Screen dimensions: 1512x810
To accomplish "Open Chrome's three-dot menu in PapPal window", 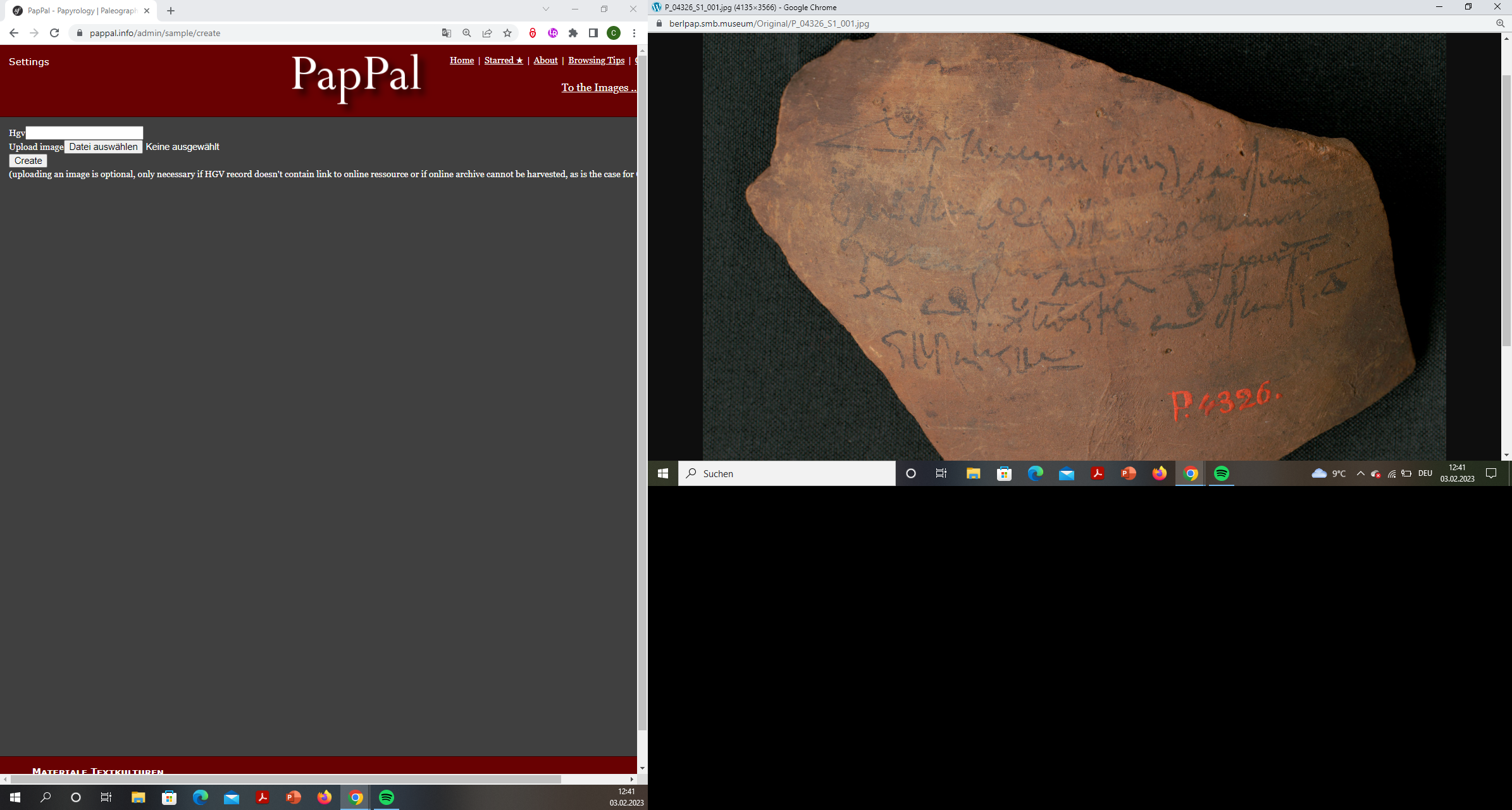I will point(634,33).
